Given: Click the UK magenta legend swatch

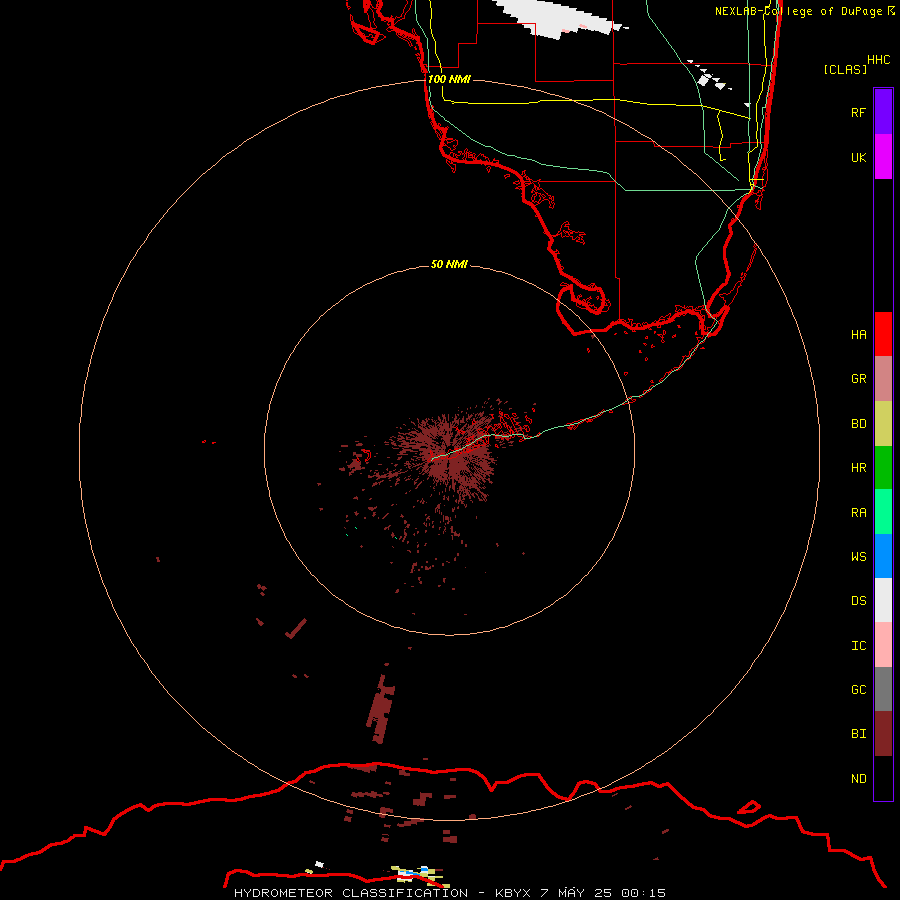Looking at the screenshot, I should (x=883, y=157).
